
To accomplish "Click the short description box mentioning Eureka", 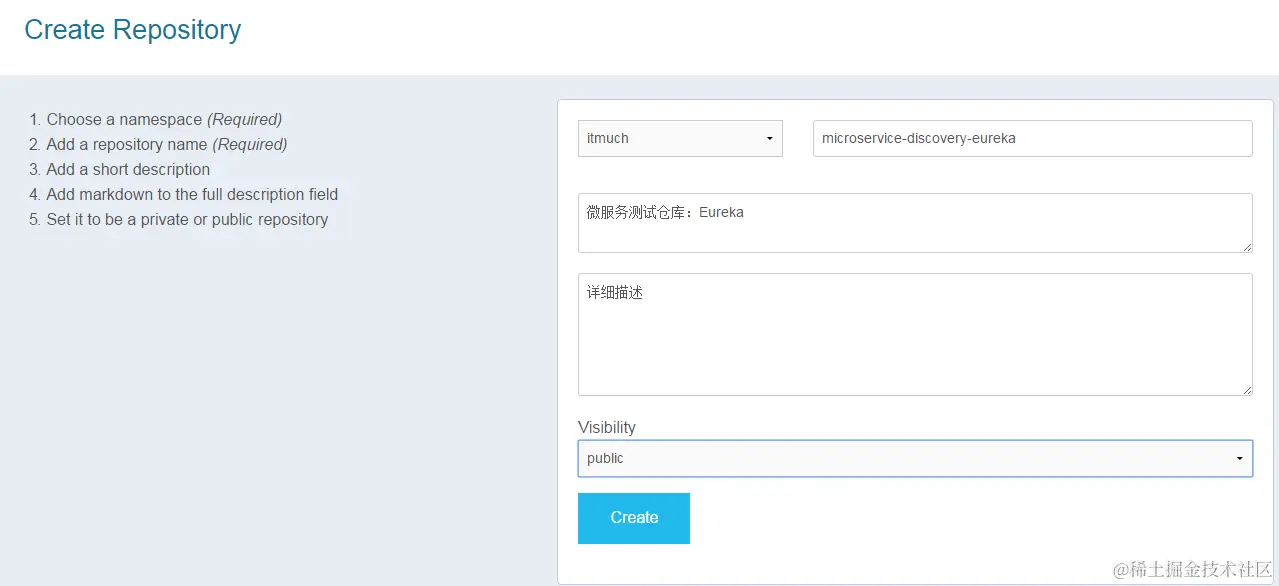I will (915, 223).
